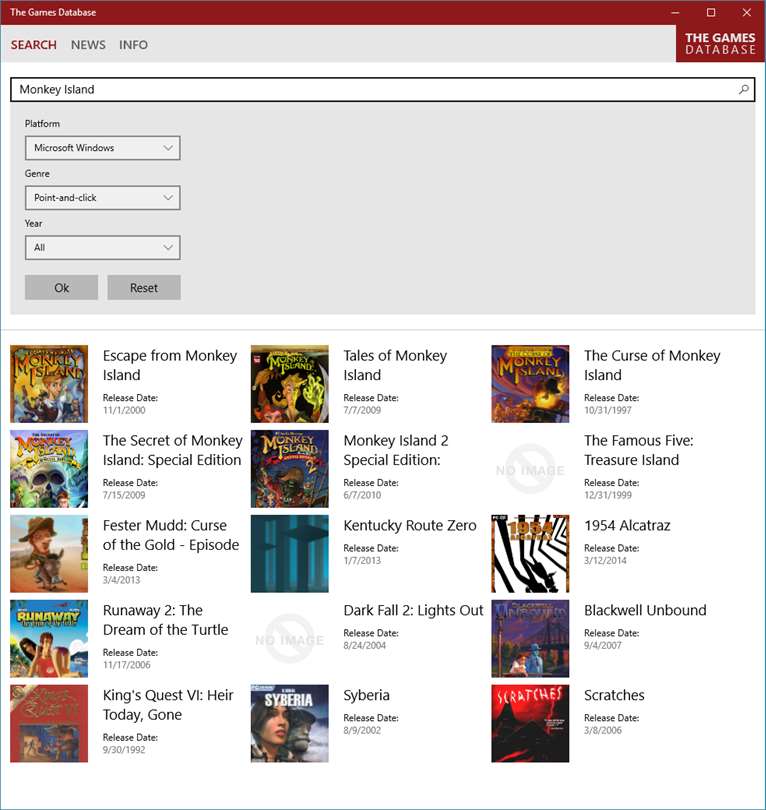Image resolution: width=766 pixels, height=810 pixels.
Task: Click title Fester Mudd: Curse of the Gold
Action: (171, 535)
